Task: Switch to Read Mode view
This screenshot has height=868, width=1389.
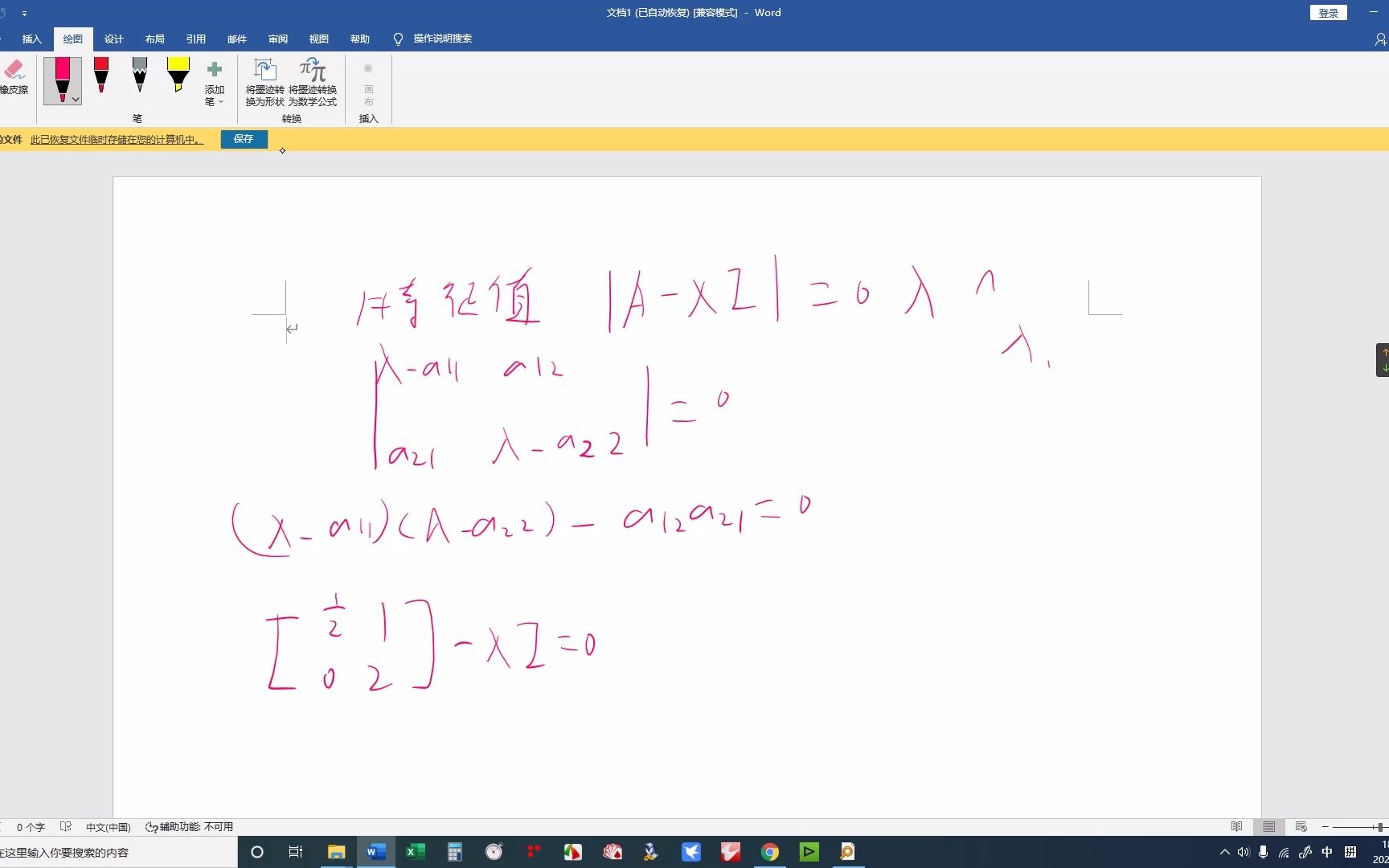Action: [x=1236, y=827]
